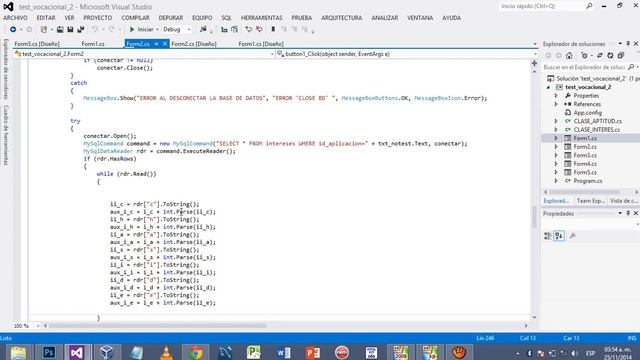Open the button1_Click member dropdown

tap(406, 54)
